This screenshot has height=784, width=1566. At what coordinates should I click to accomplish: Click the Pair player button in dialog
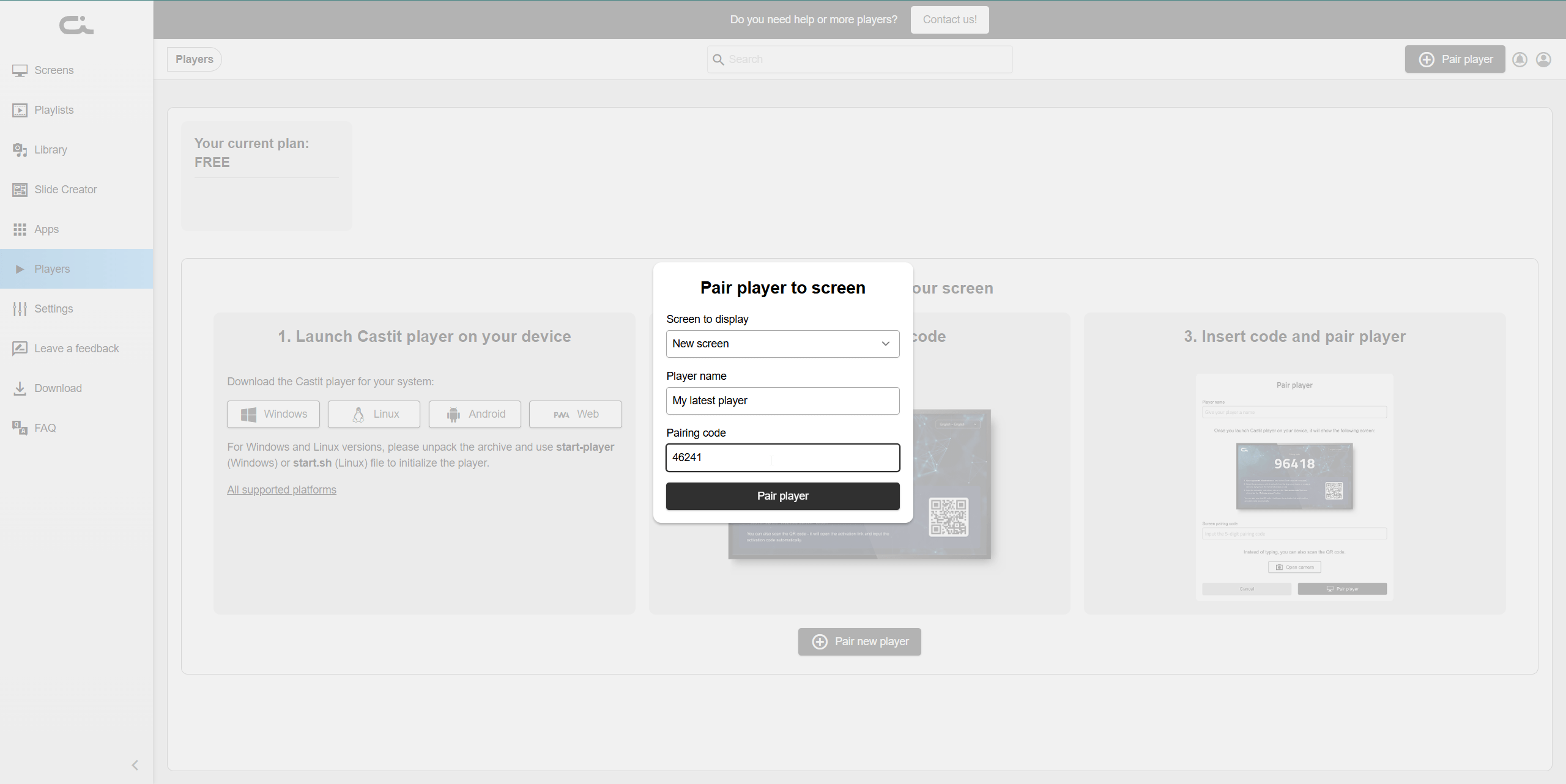click(782, 496)
